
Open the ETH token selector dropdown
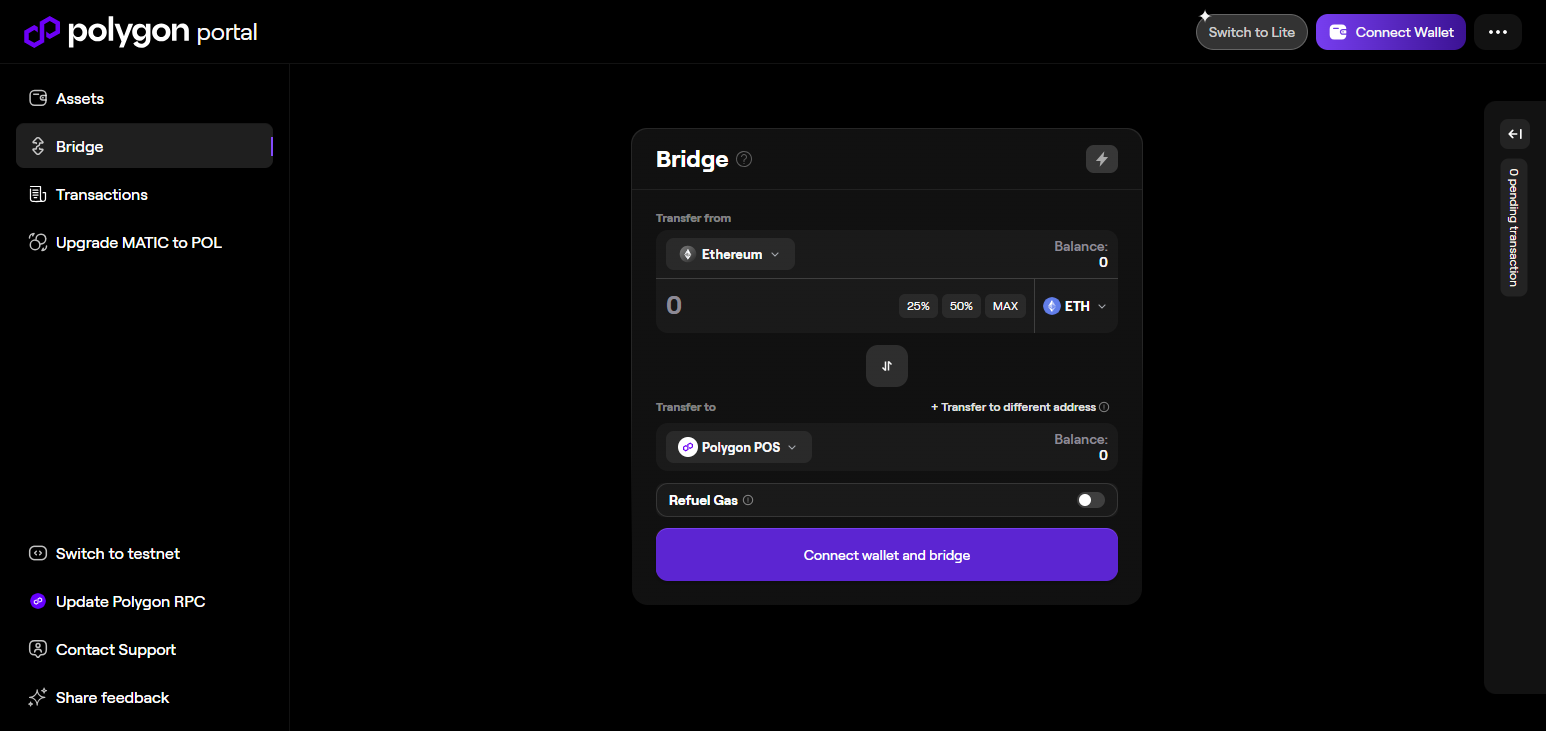pyautogui.click(x=1075, y=305)
